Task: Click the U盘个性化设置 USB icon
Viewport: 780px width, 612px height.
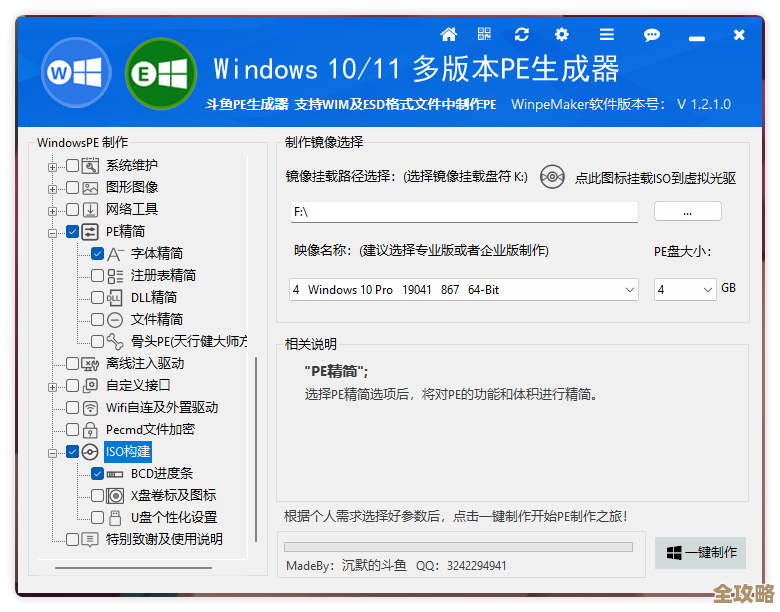Action: (x=115, y=517)
